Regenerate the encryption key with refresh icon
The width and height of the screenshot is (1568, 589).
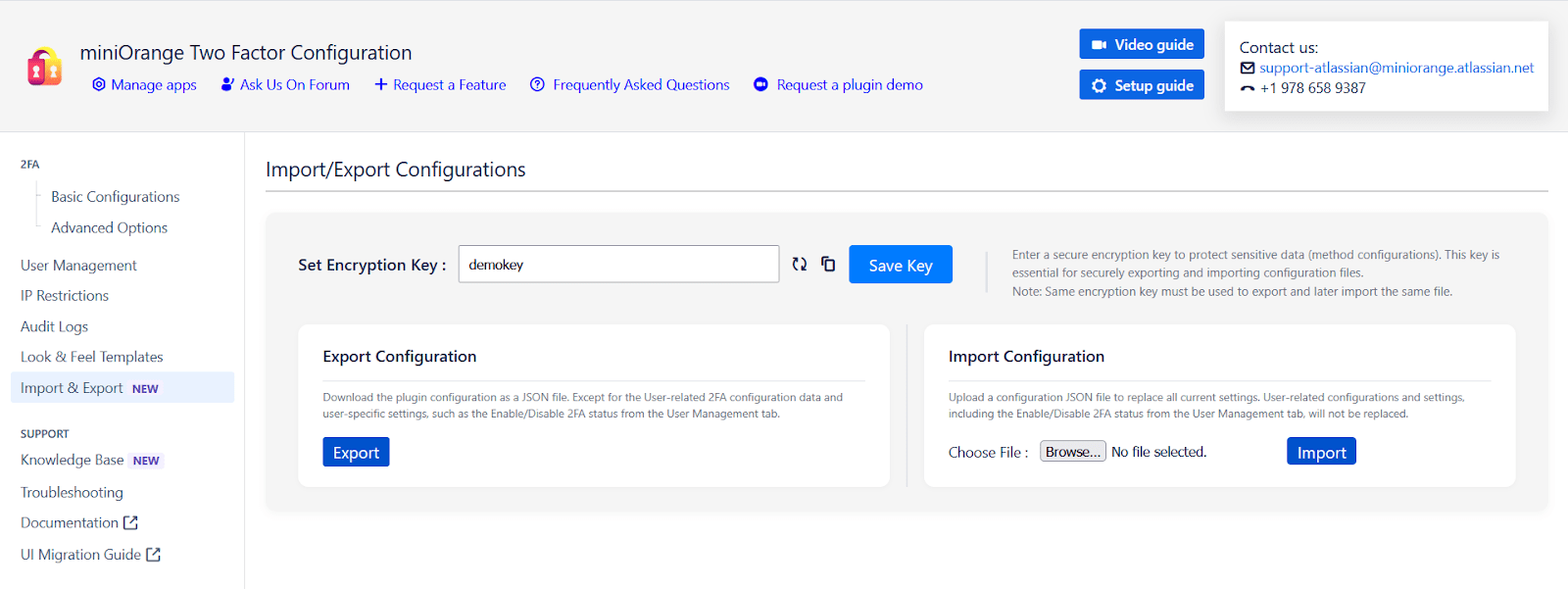coord(800,264)
